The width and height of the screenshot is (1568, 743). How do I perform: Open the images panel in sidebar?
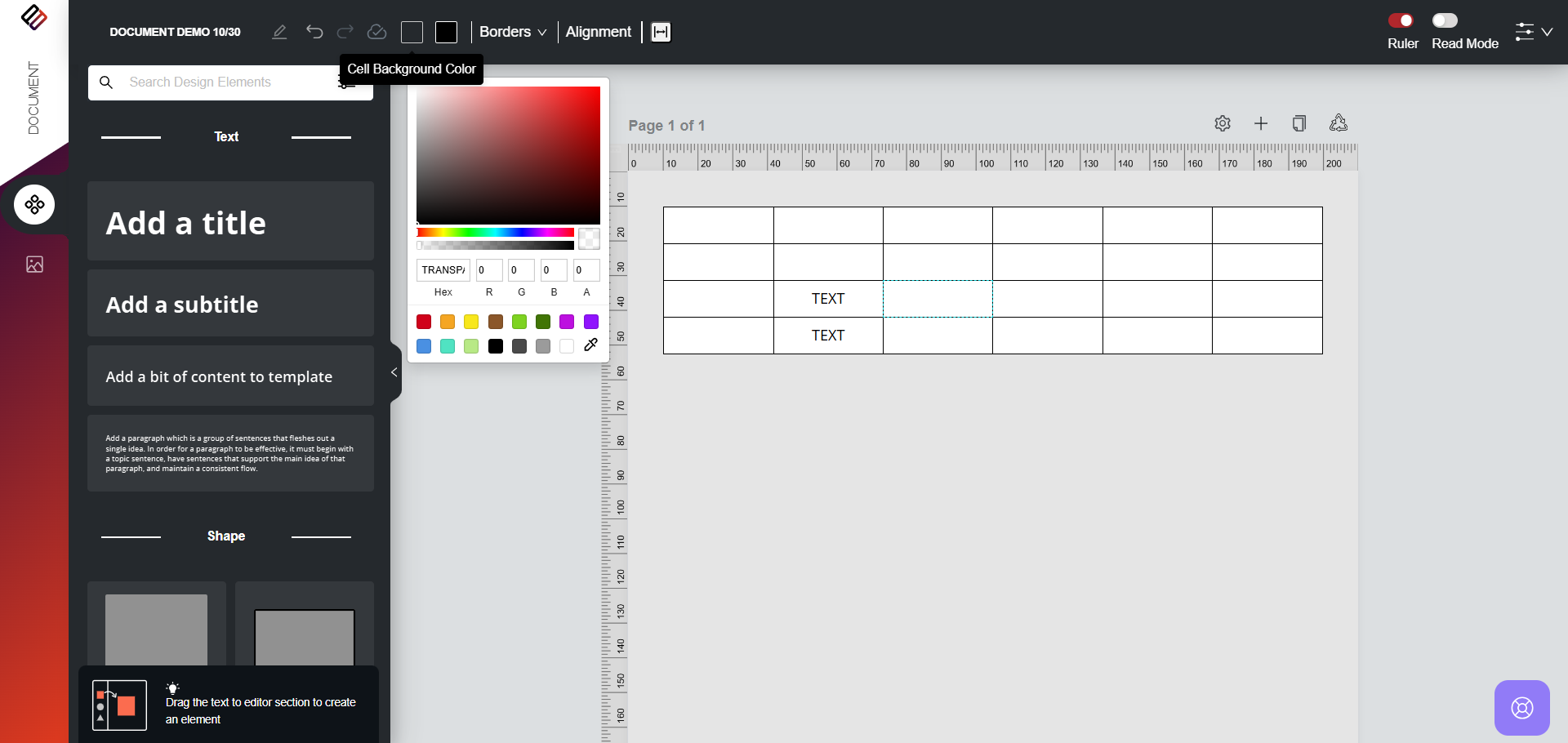tap(34, 265)
